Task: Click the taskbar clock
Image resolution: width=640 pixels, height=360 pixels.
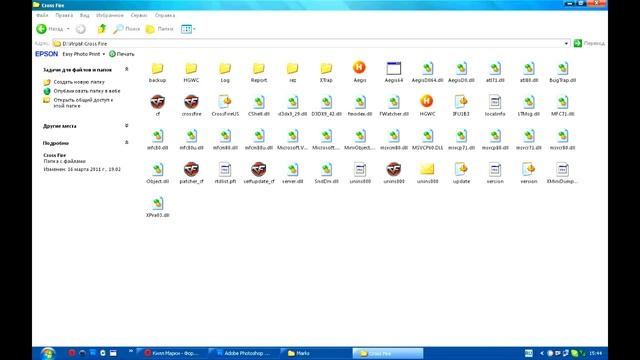Action: [x=596, y=353]
